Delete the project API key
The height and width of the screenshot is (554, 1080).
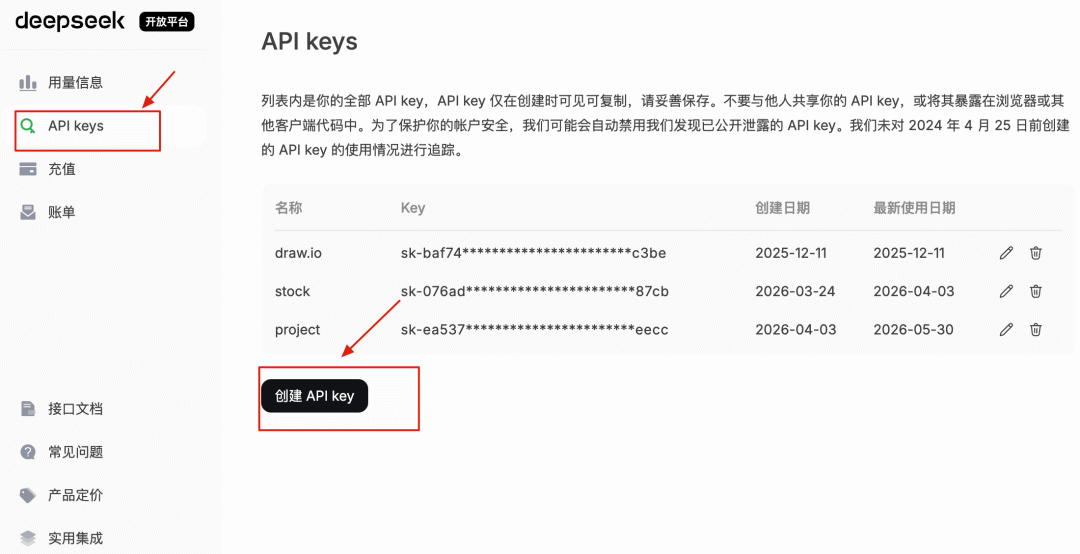coord(1035,329)
